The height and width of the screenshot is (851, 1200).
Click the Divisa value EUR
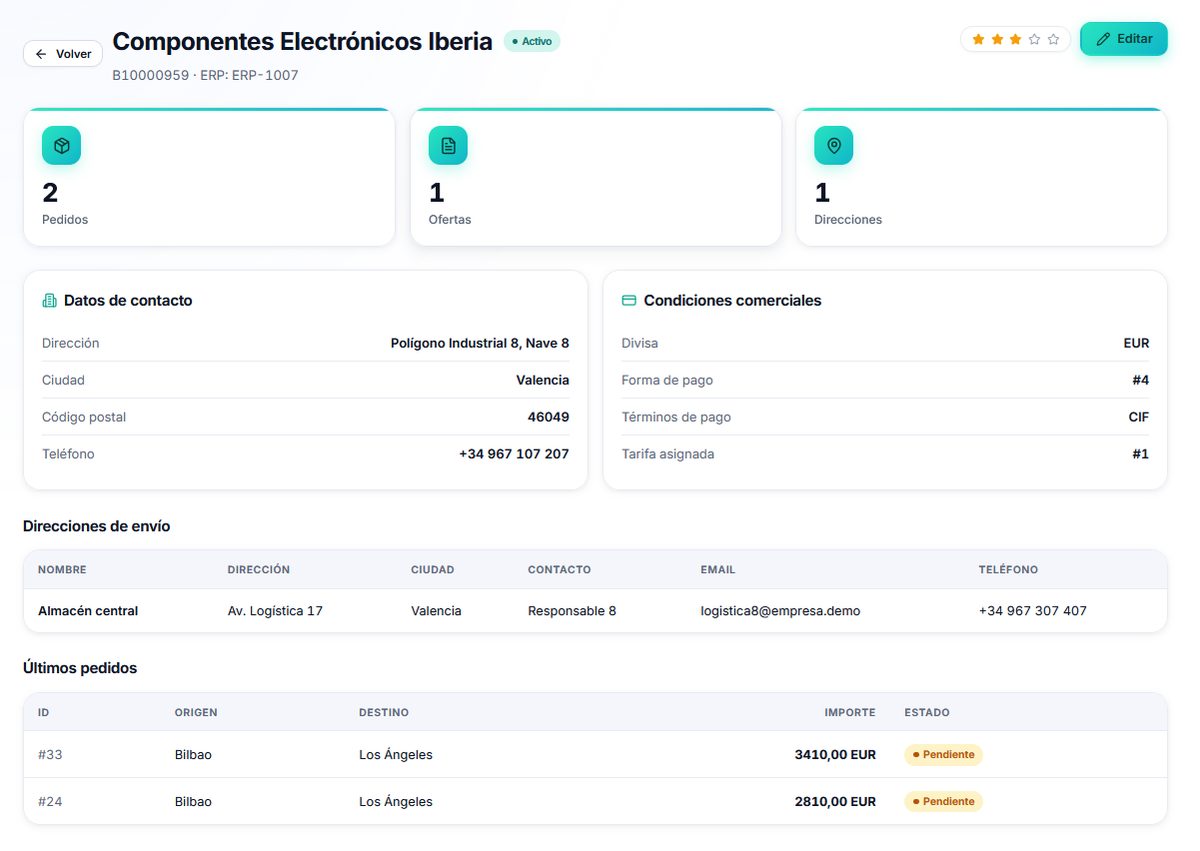pyautogui.click(x=1136, y=343)
